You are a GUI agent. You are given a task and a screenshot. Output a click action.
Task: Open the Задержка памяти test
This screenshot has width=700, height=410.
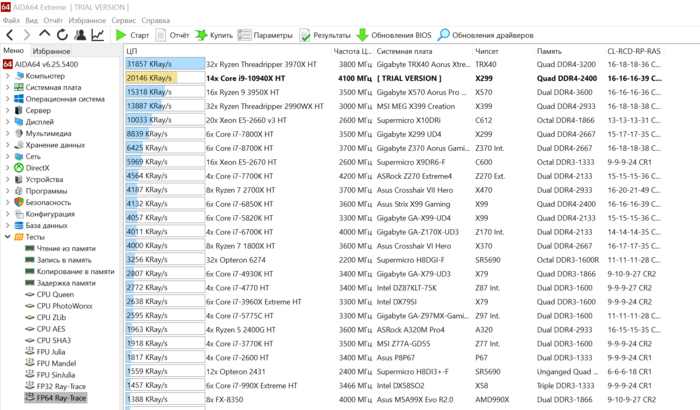tap(60, 283)
